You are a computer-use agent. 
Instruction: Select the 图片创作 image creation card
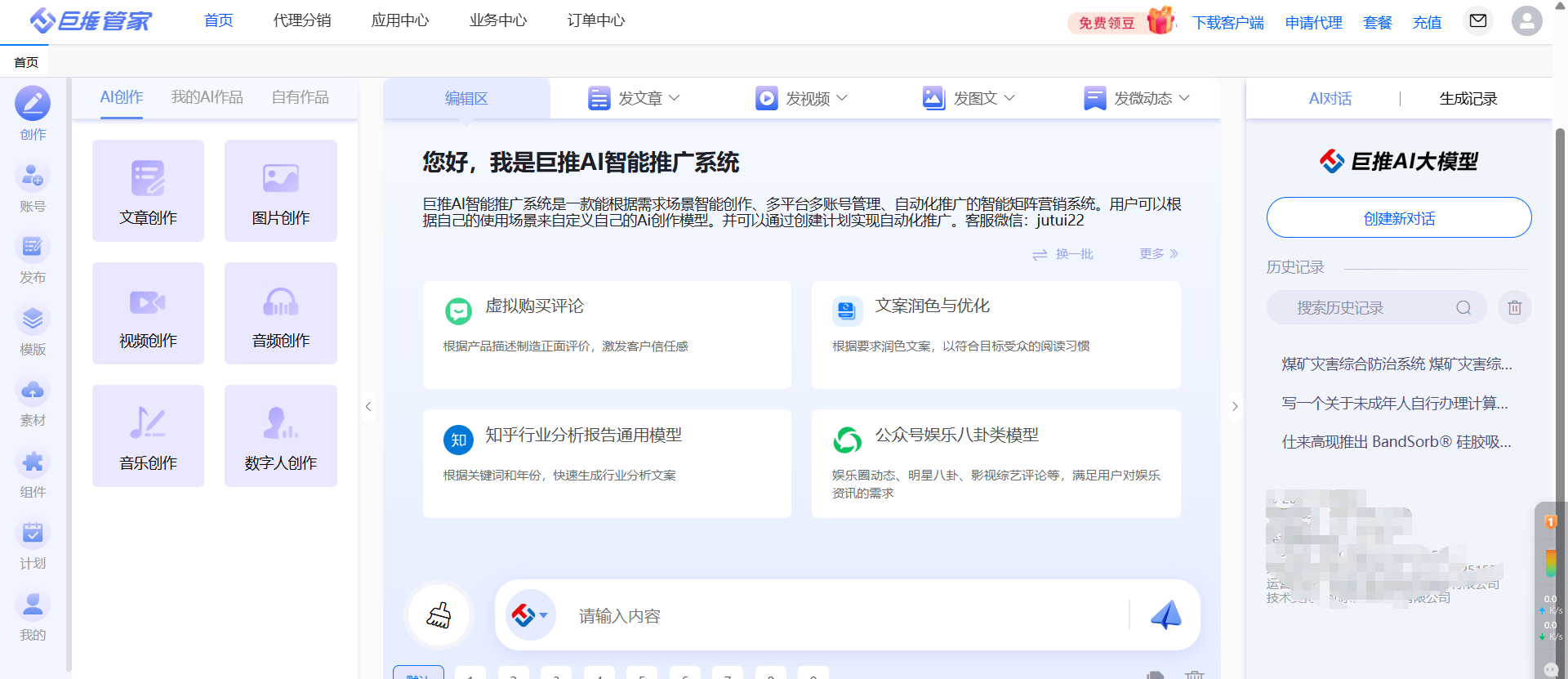[281, 190]
